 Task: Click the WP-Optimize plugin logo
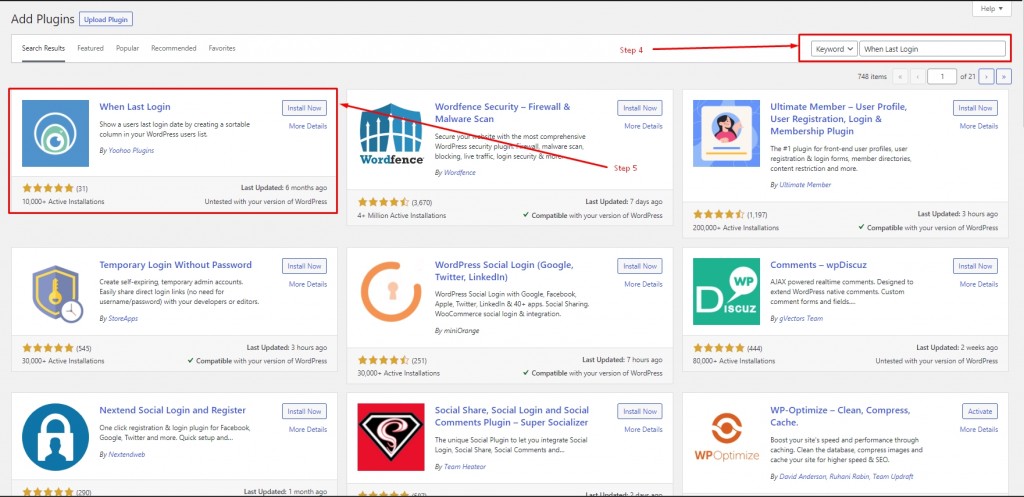[x=726, y=437]
